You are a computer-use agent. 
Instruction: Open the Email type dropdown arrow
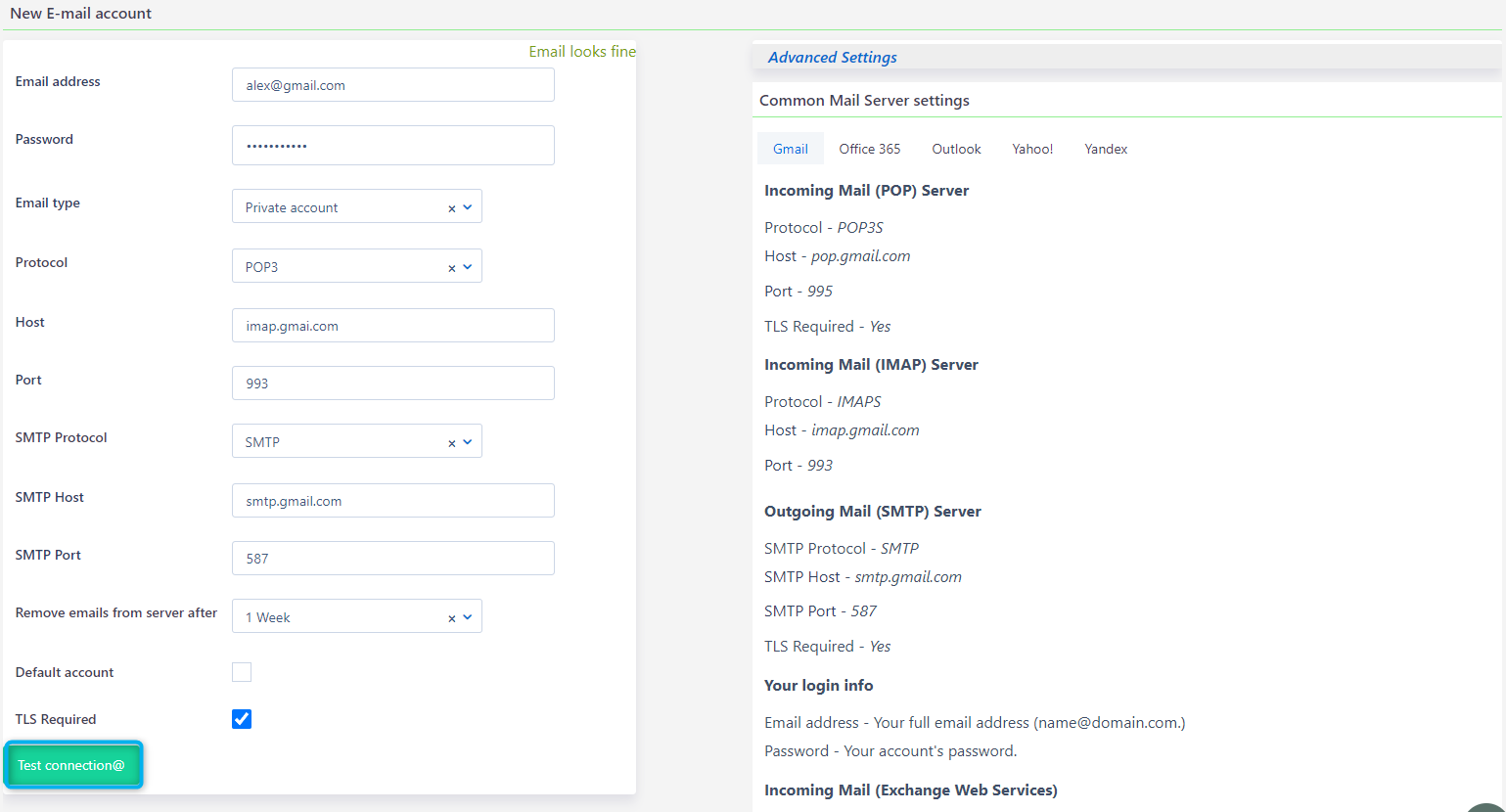coord(468,207)
